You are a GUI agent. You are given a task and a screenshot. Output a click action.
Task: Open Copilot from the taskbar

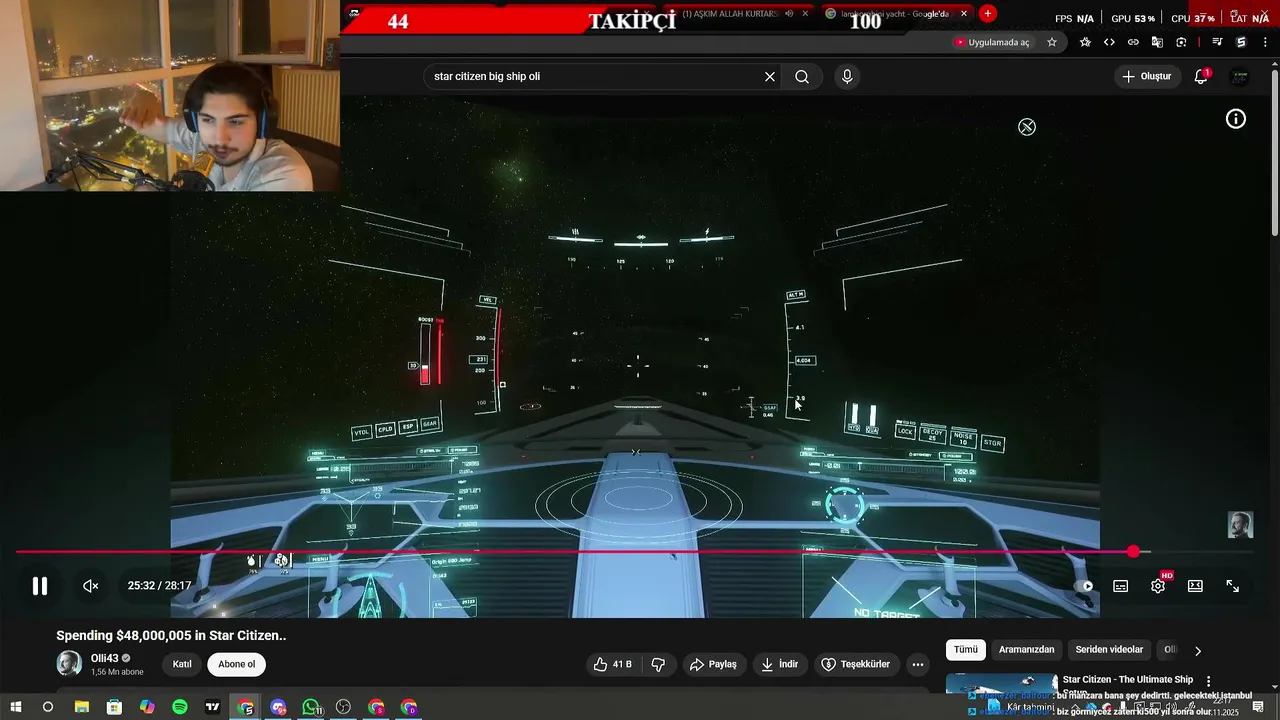pyautogui.click(x=147, y=708)
